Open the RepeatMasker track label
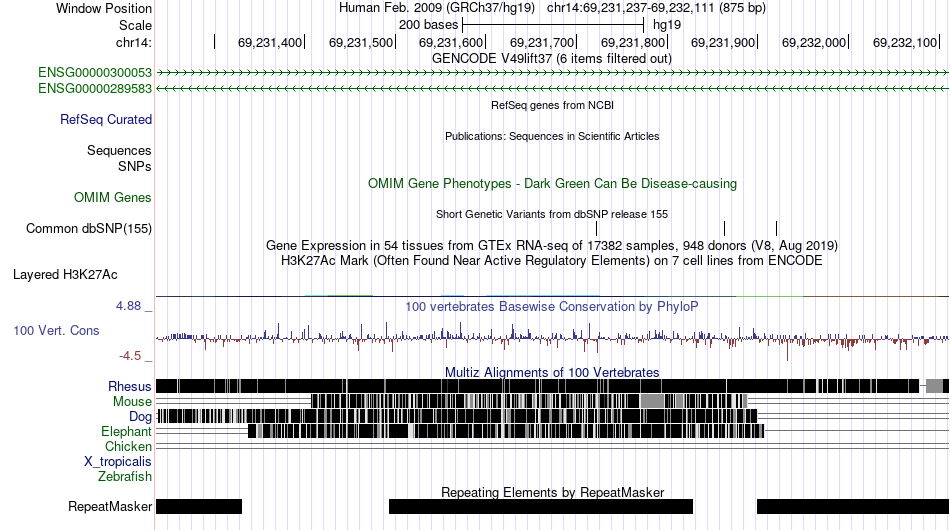 coord(110,506)
